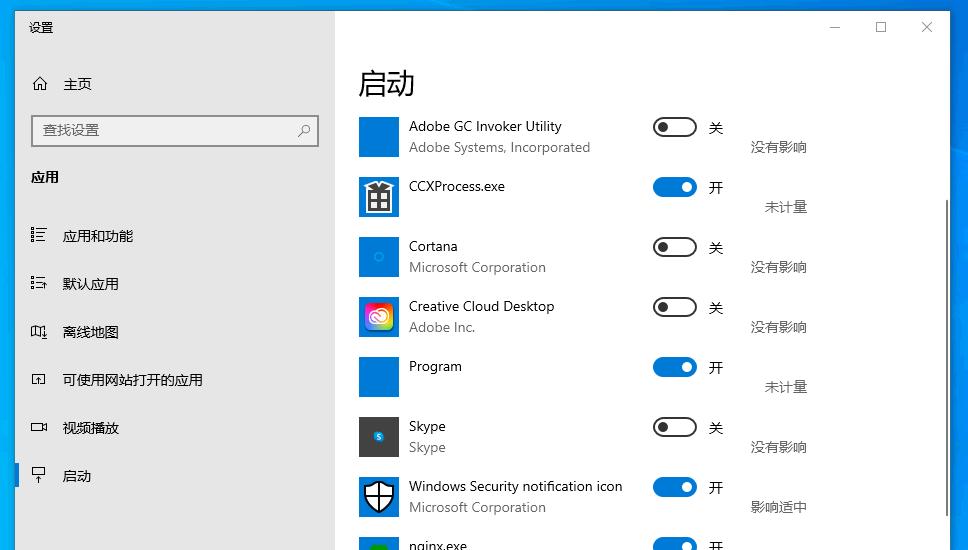
Task: Click 影响适中 impact label for Windows Security
Action: (778, 507)
